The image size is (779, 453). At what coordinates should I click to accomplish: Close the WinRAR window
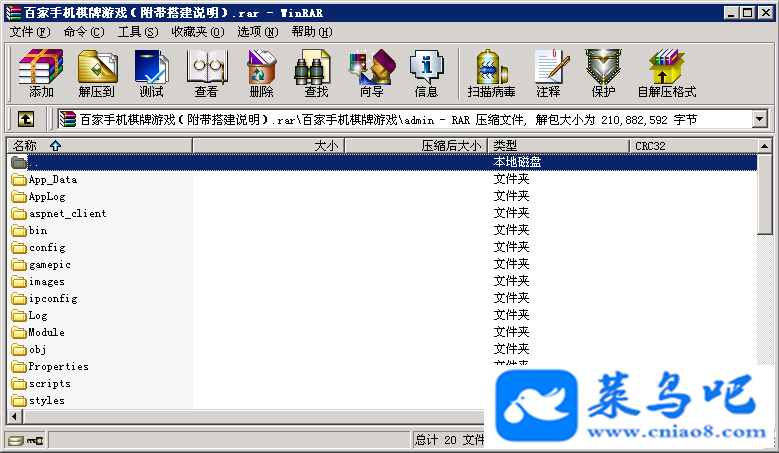(766, 13)
